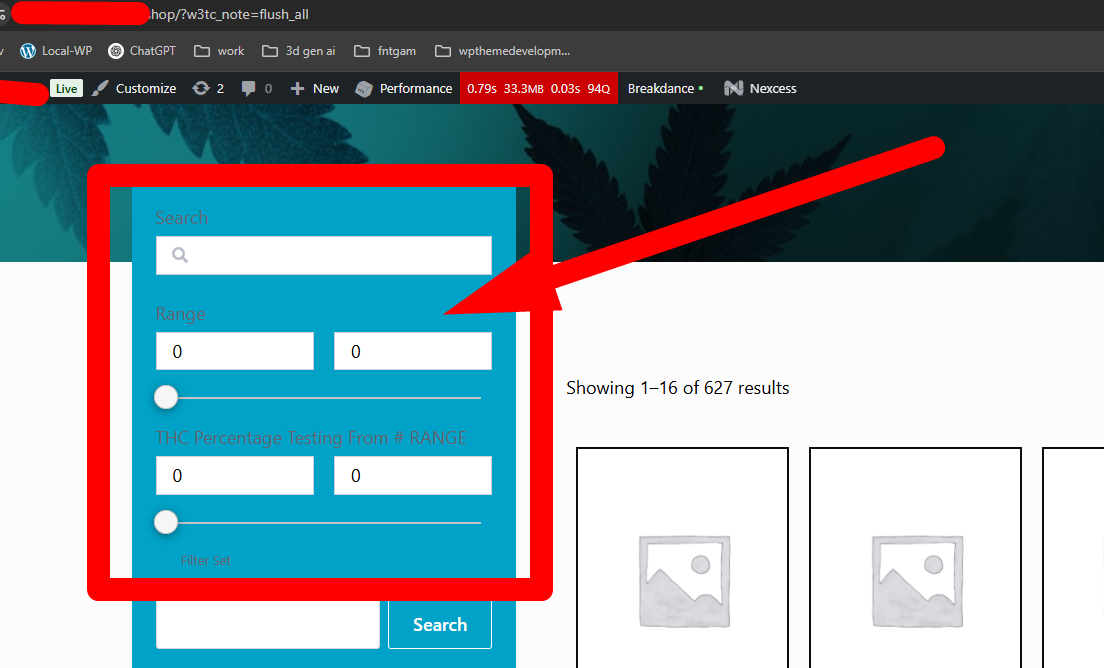The image size is (1104, 668).
Task: Click the 'THC Percentage Testing From # RANGE' label
Action: pyautogui.click(x=310, y=438)
